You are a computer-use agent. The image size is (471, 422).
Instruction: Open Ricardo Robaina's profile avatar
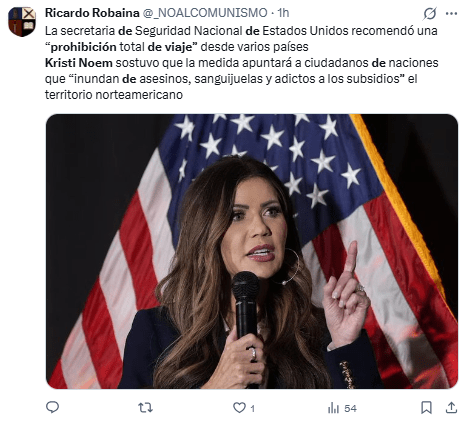(22, 22)
